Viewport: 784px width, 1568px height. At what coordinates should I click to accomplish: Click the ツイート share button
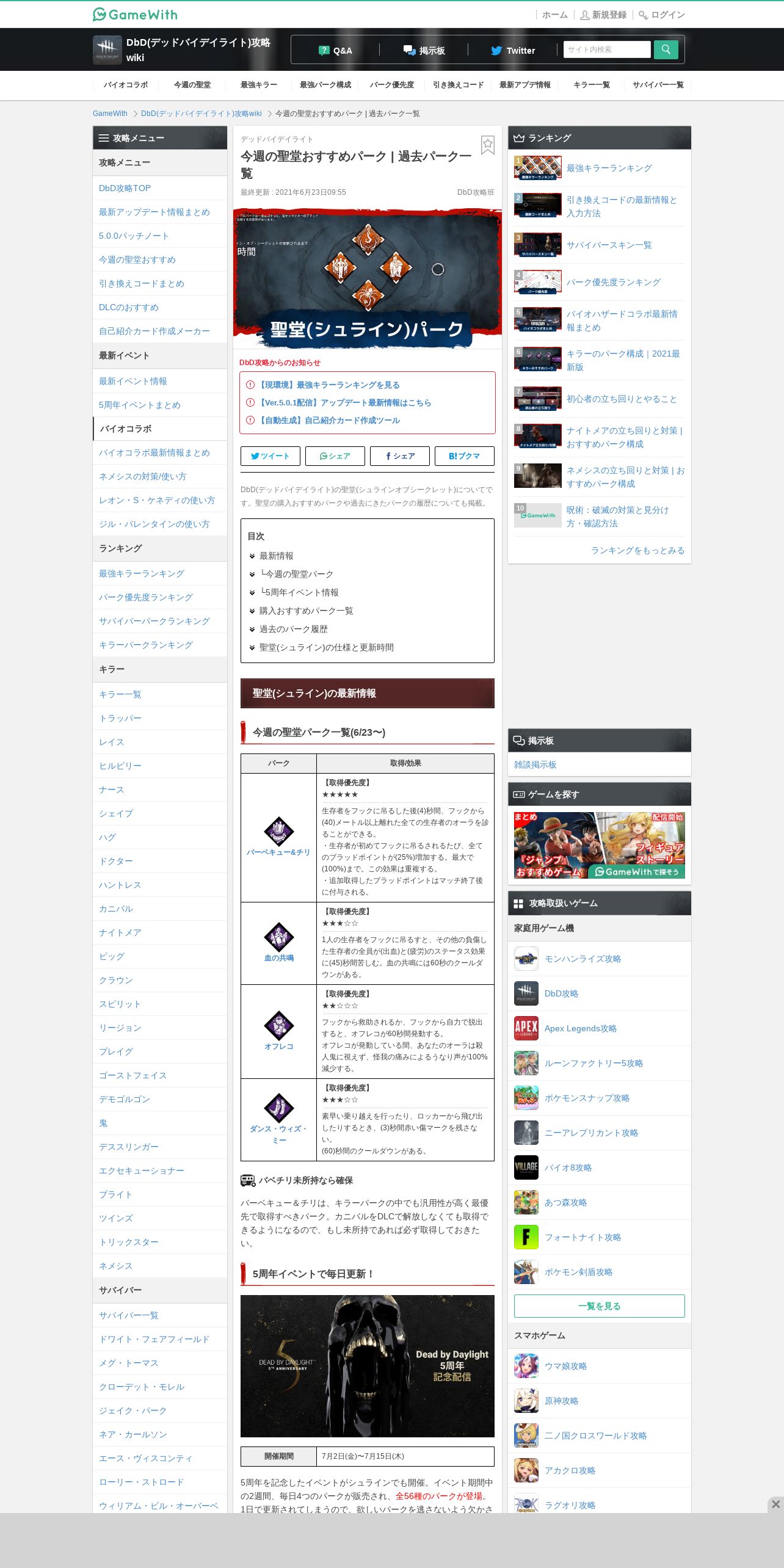tap(270, 456)
